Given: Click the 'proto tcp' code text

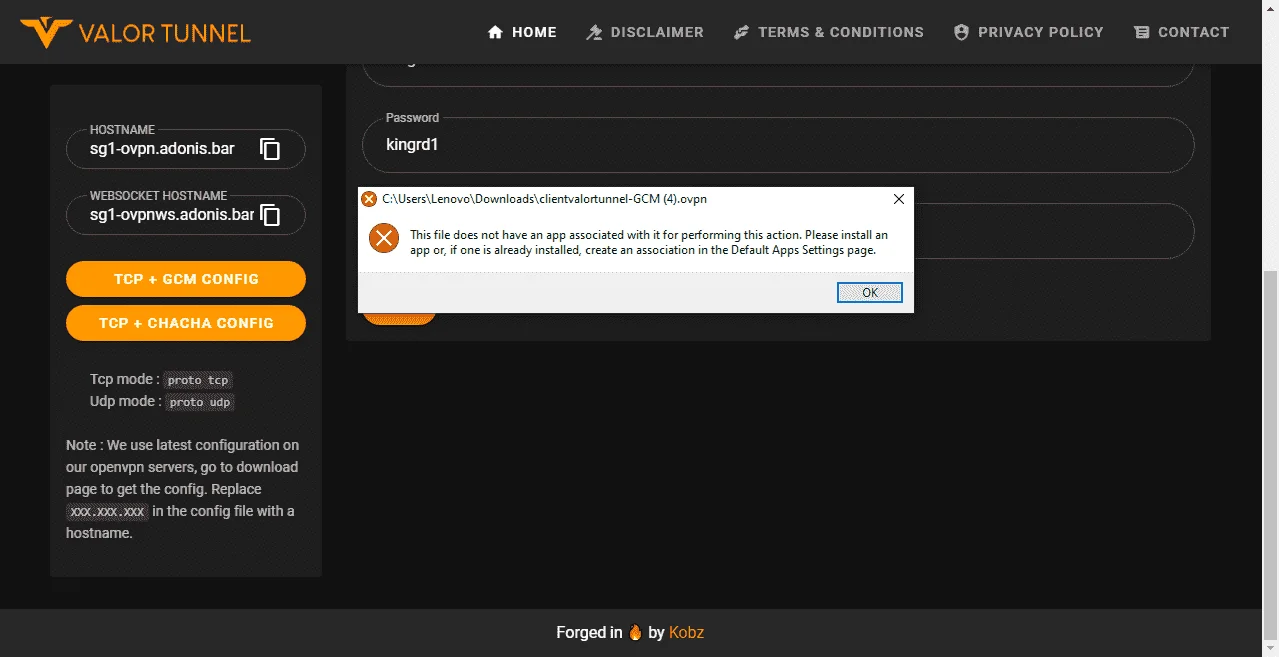Looking at the screenshot, I should (x=200, y=380).
